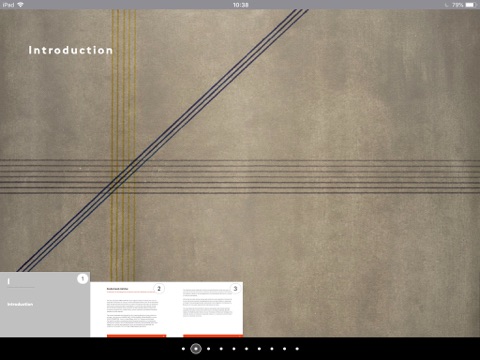Tap the 10:38 clock in status bar
This screenshot has height=360, width=480.
(x=240, y=5)
